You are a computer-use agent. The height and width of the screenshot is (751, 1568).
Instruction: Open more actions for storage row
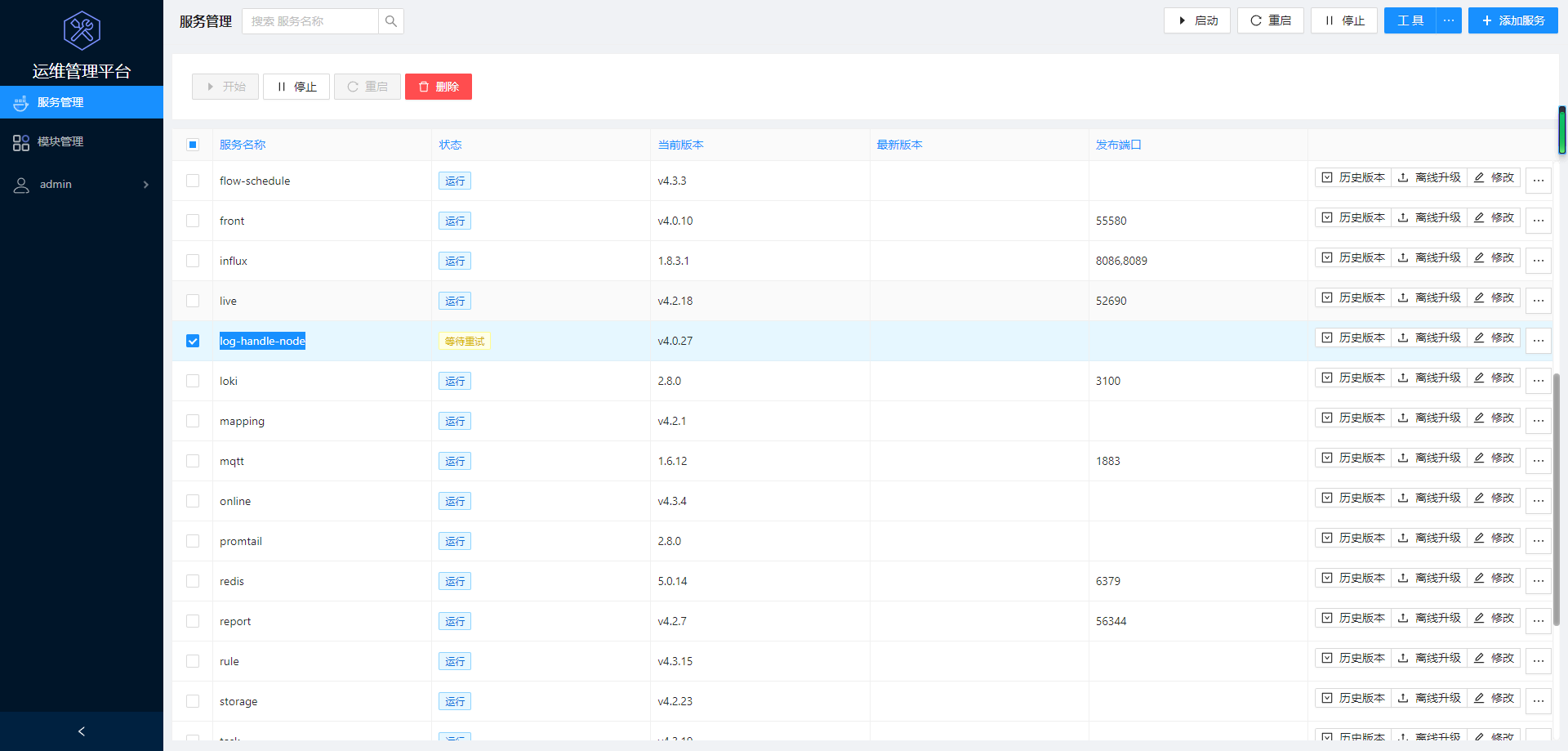coord(1539,701)
